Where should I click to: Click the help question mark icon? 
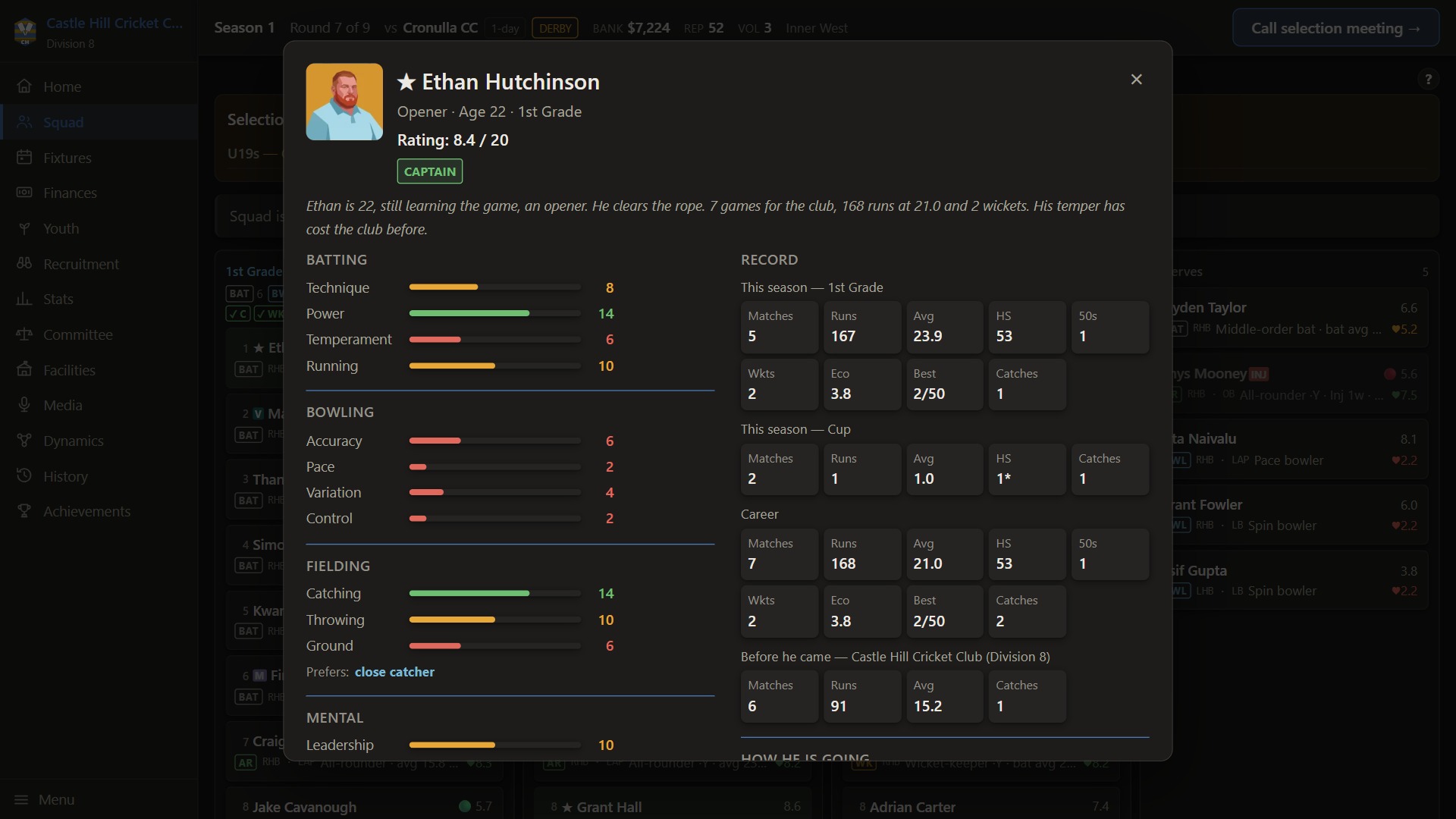(1428, 79)
